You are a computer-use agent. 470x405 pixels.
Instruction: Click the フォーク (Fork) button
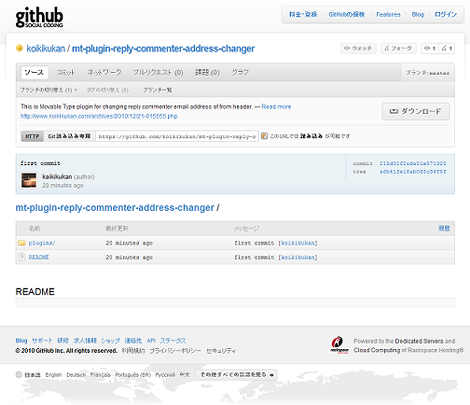click(398, 48)
